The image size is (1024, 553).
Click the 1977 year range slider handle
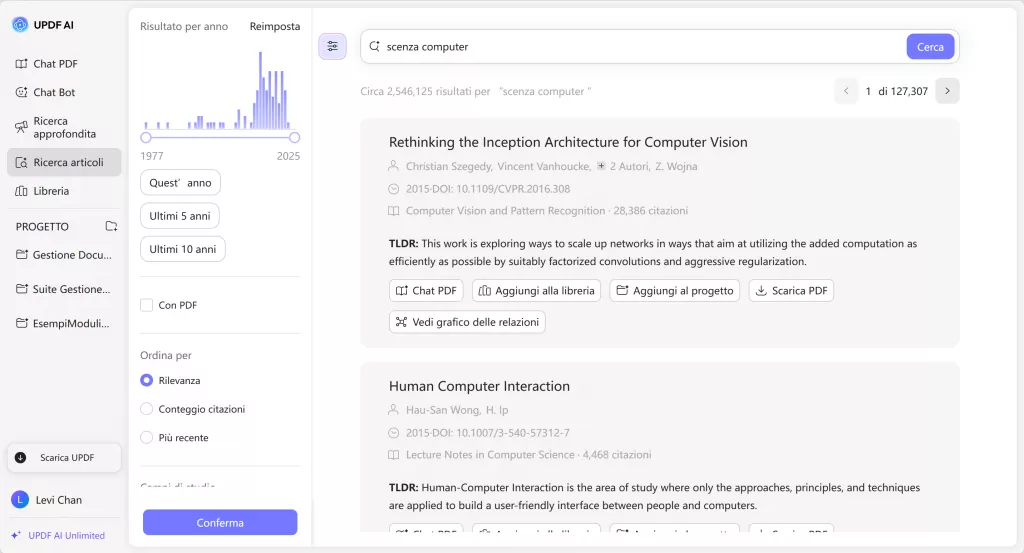146,138
